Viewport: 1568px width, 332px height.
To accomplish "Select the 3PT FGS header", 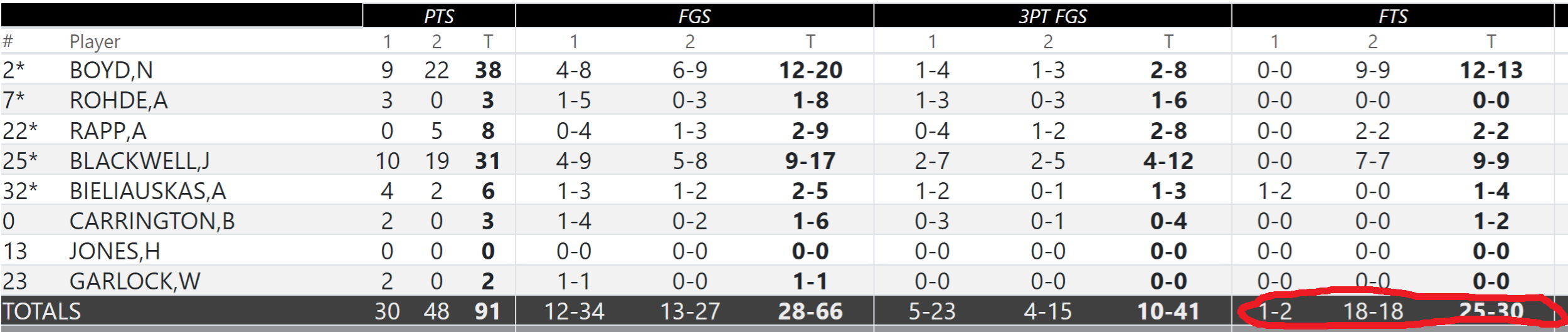I will [1052, 16].
